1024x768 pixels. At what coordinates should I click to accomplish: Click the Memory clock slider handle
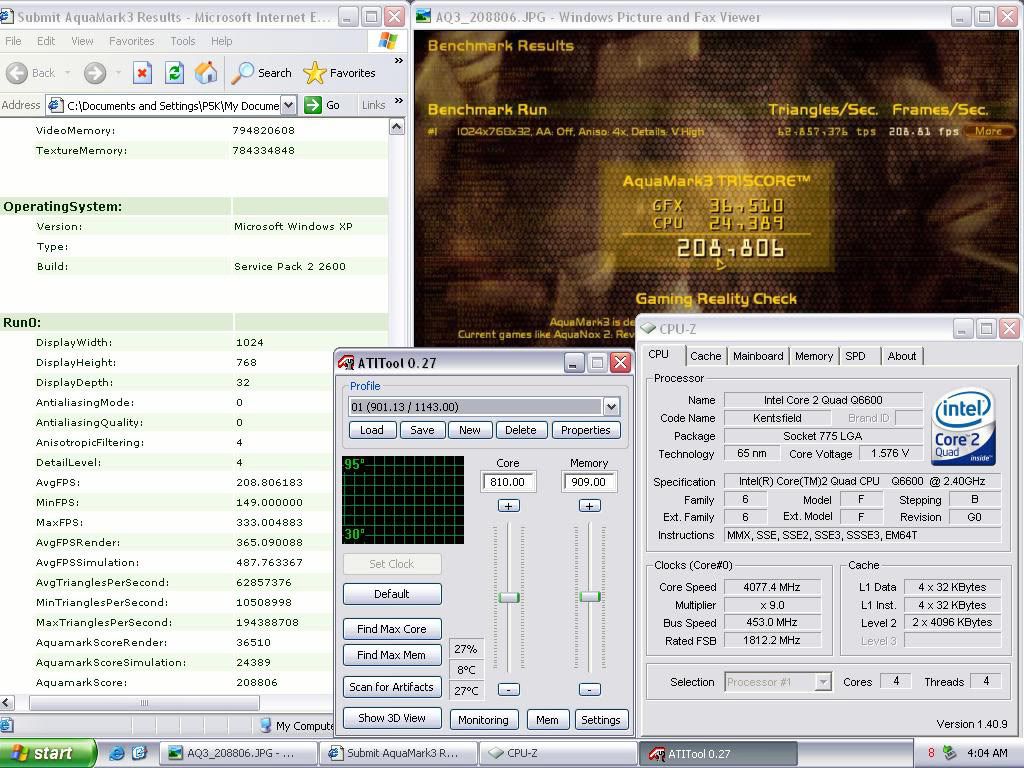click(x=590, y=596)
